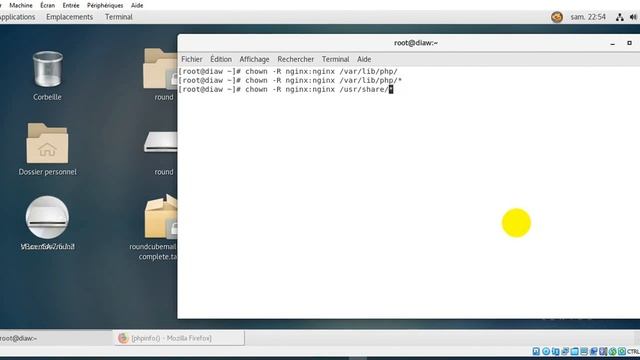
Task: Open the Terminal app menu in GNOME panel
Action: pos(118,17)
